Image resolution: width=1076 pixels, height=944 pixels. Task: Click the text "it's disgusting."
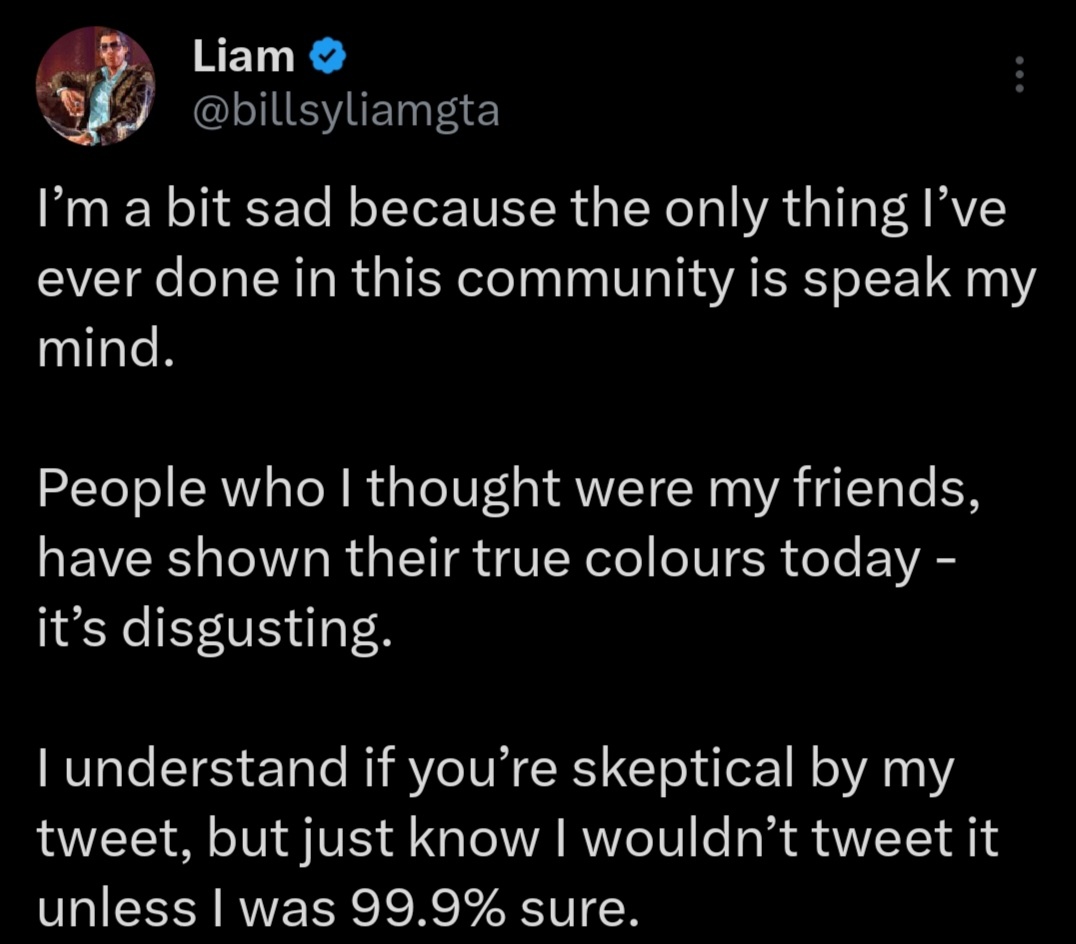tap(215, 630)
